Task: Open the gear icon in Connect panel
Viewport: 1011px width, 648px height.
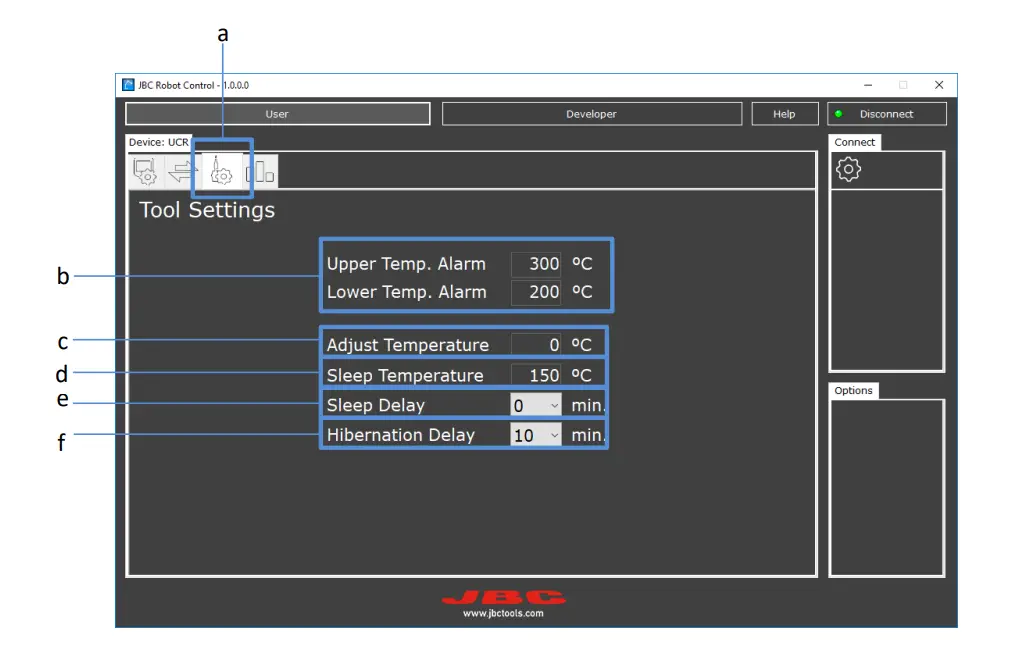Action: click(x=848, y=168)
